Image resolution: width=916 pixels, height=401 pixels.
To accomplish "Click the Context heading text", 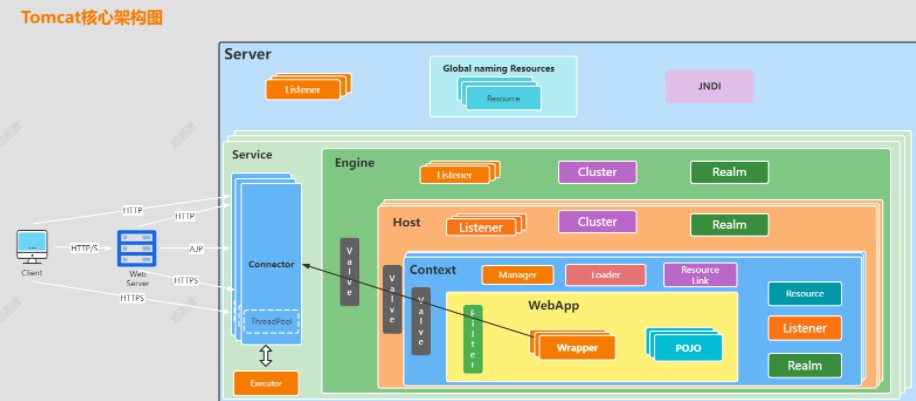I will [x=432, y=269].
